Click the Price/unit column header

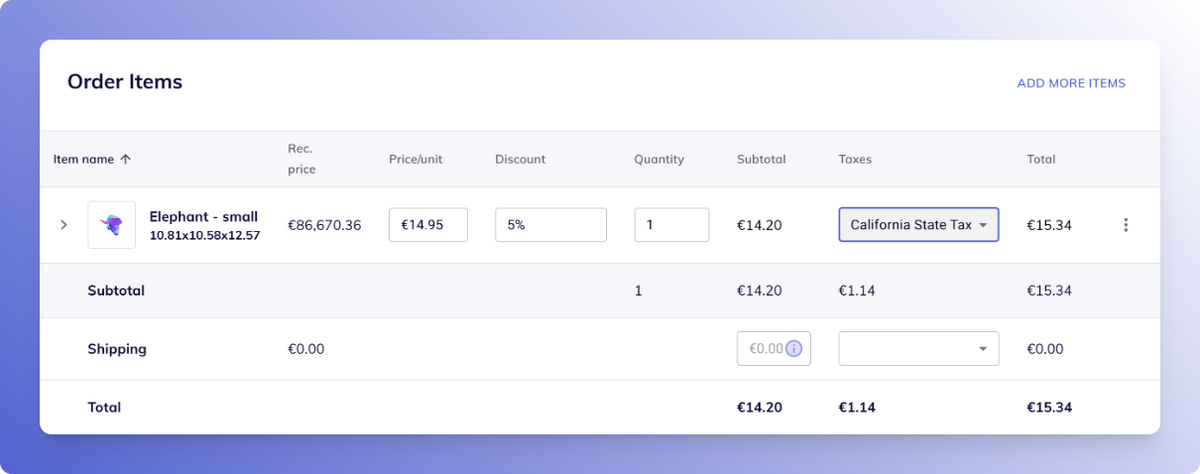[415, 159]
